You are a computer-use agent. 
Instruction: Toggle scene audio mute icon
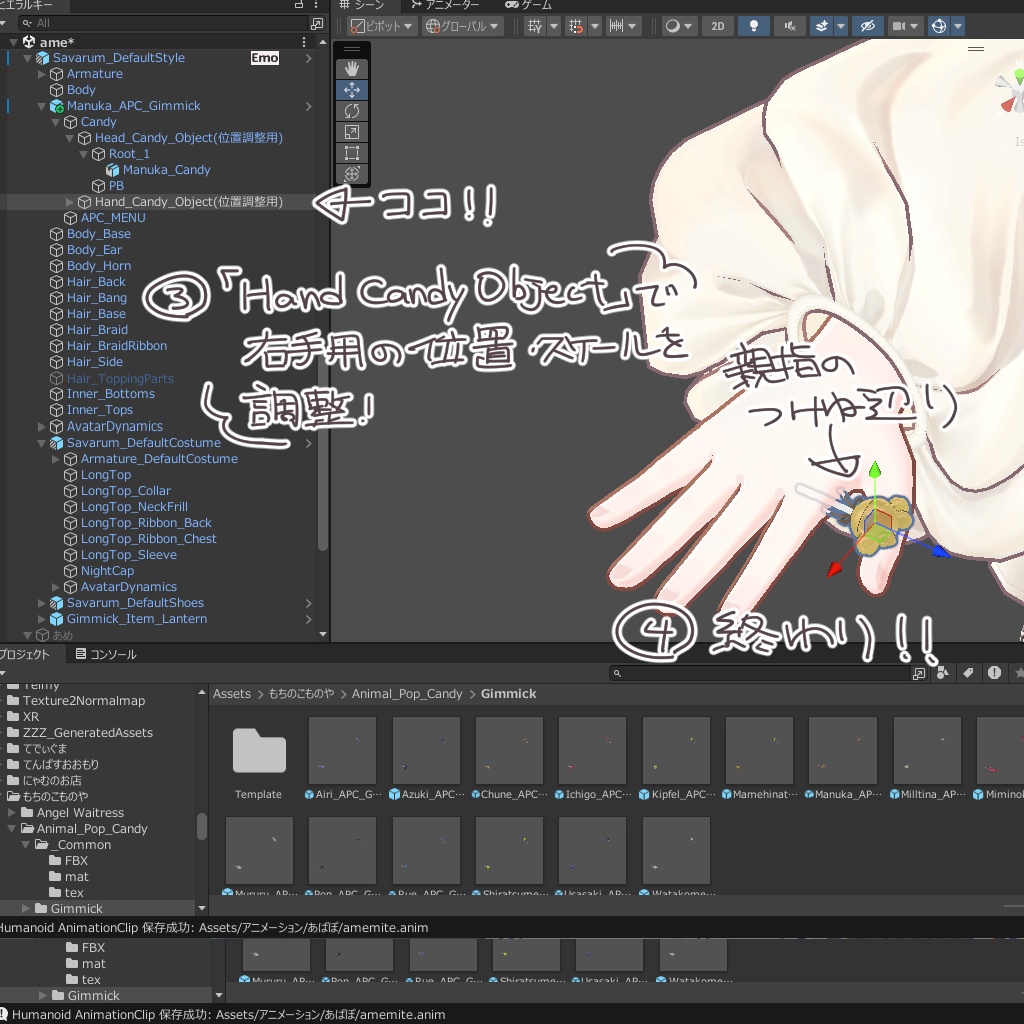click(789, 26)
